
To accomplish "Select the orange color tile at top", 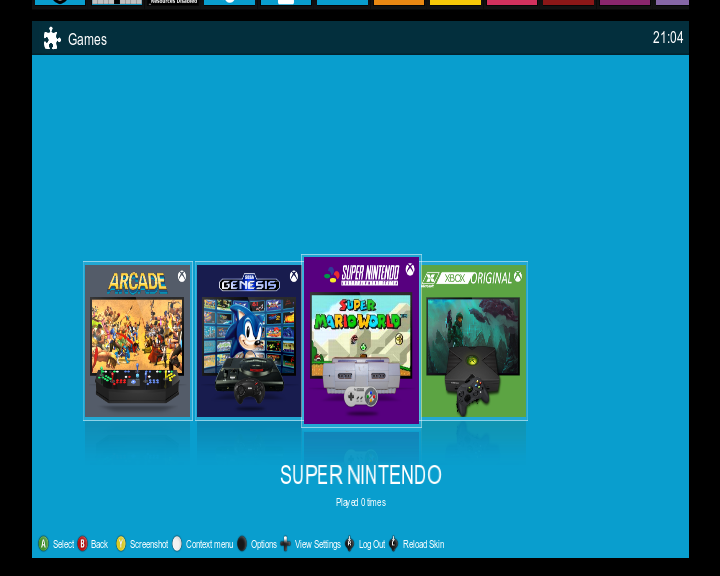I will pos(399,2).
